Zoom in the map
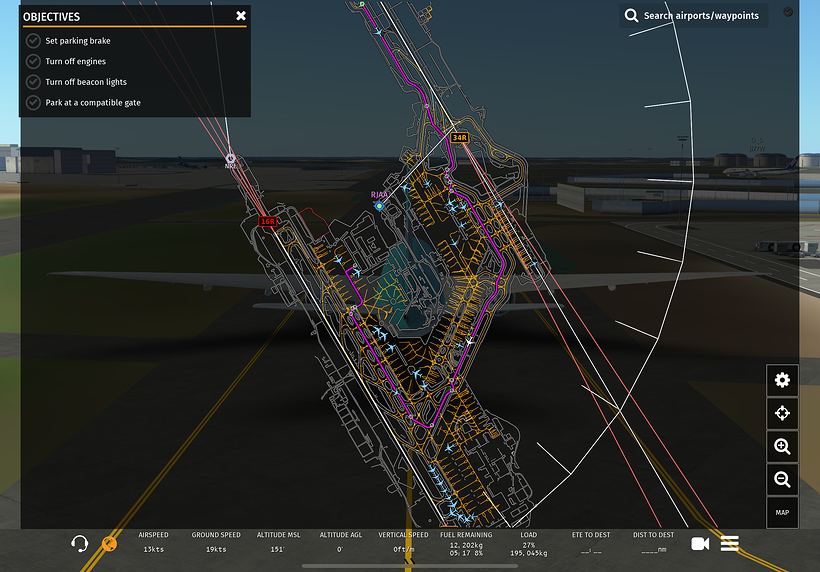Viewport: 820px width, 572px height. 782,447
